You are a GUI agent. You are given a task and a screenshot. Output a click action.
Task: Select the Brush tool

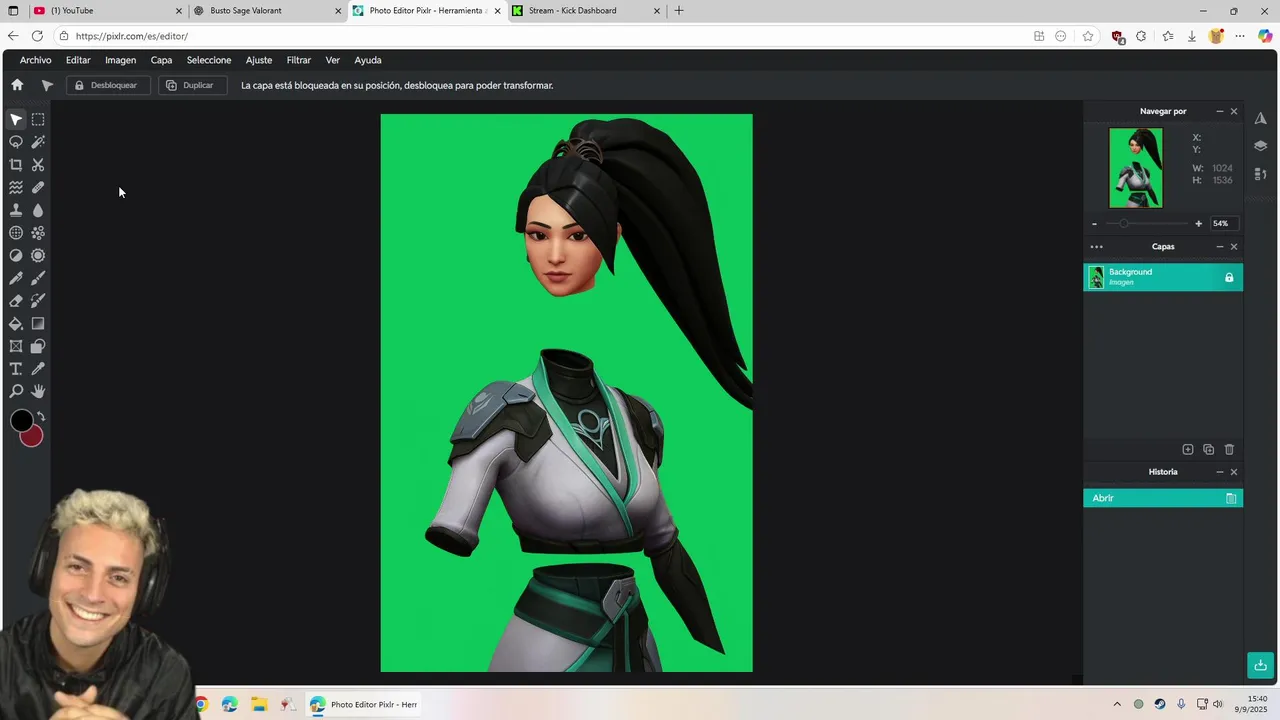pos(38,278)
